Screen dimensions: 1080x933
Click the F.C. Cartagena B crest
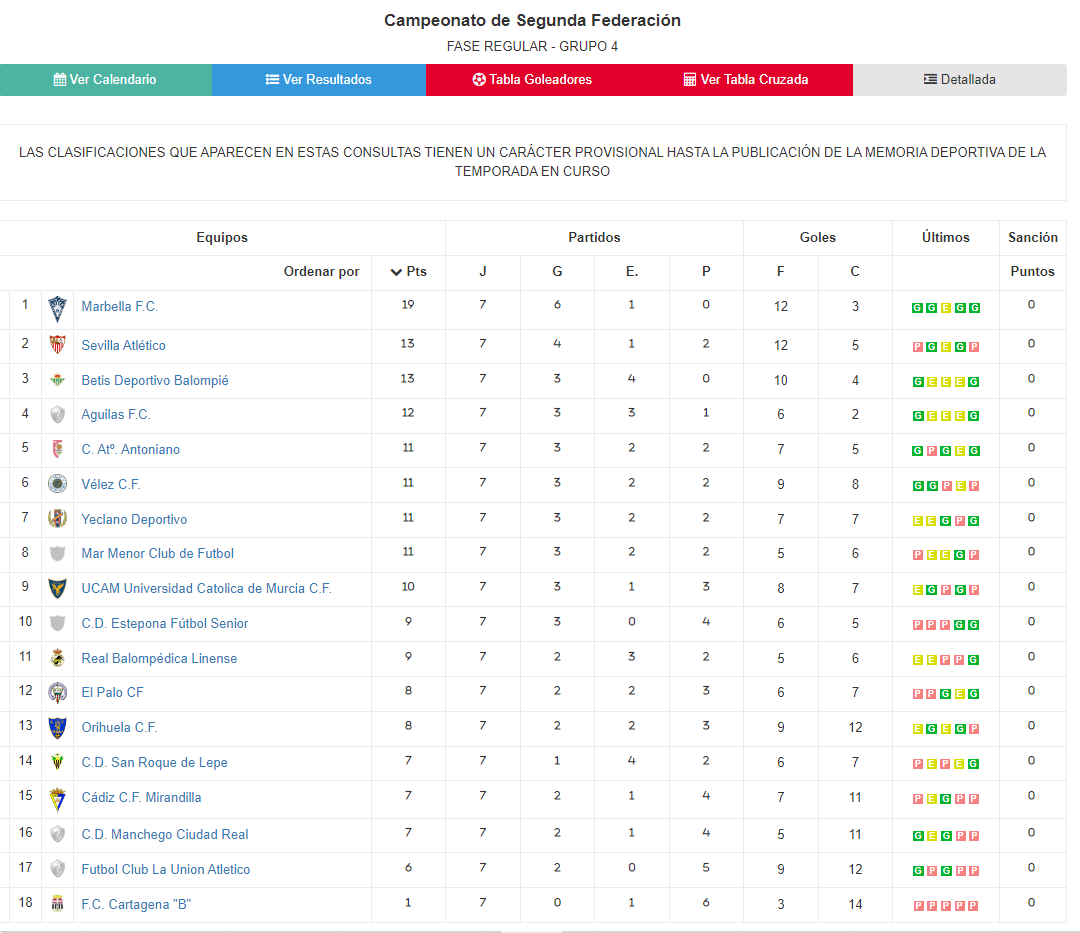coord(58,903)
